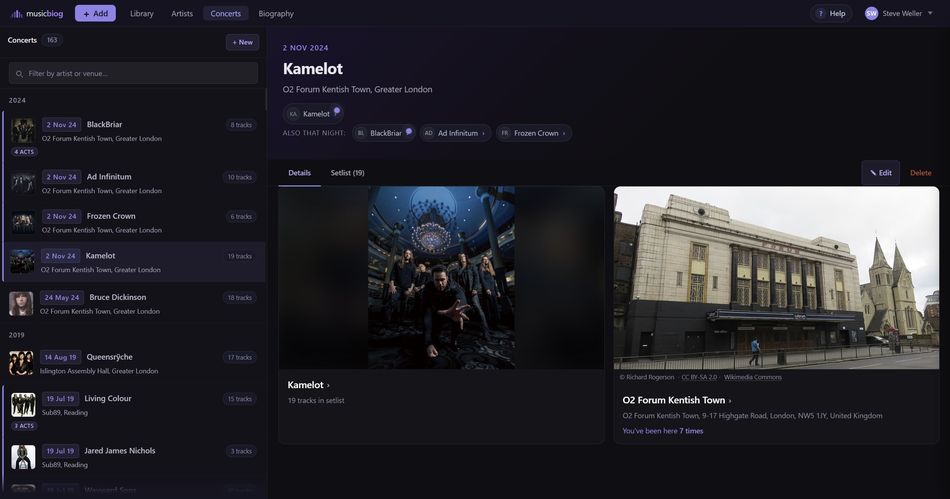
Task: Open the Help question mark icon
Action: (x=820, y=13)
